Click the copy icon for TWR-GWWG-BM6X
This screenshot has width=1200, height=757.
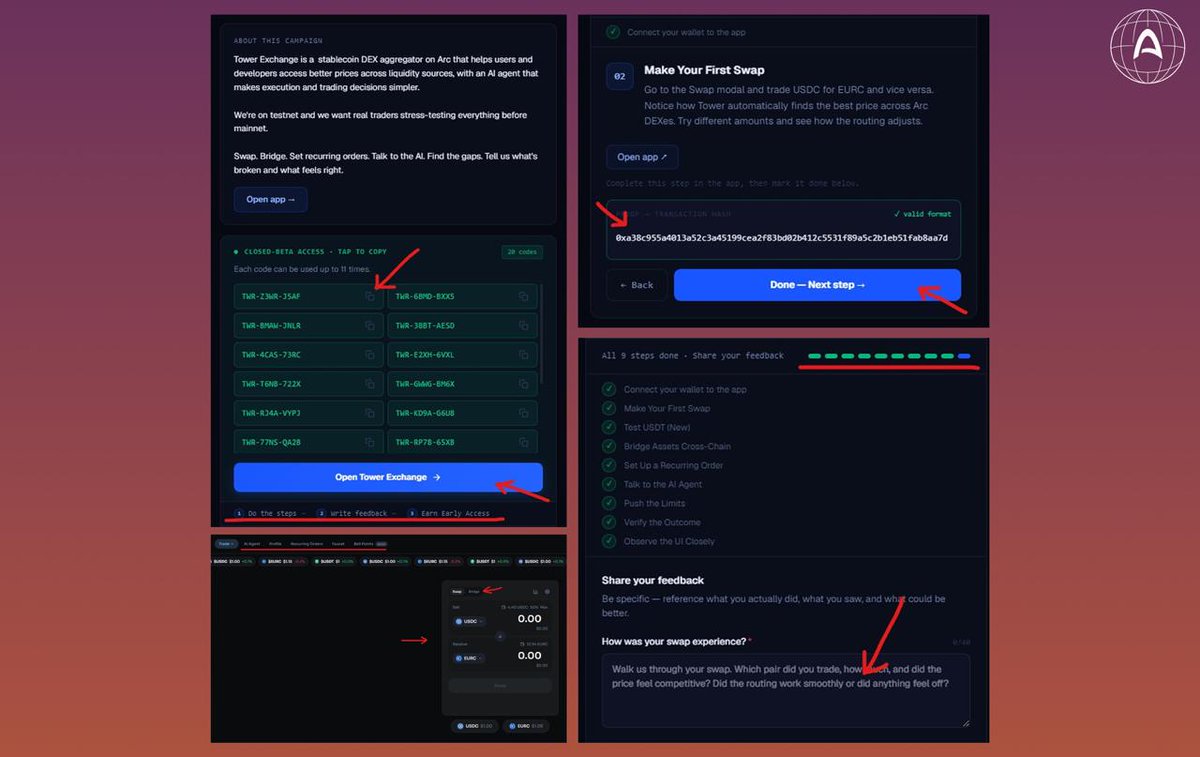click(x=523, y=384)
